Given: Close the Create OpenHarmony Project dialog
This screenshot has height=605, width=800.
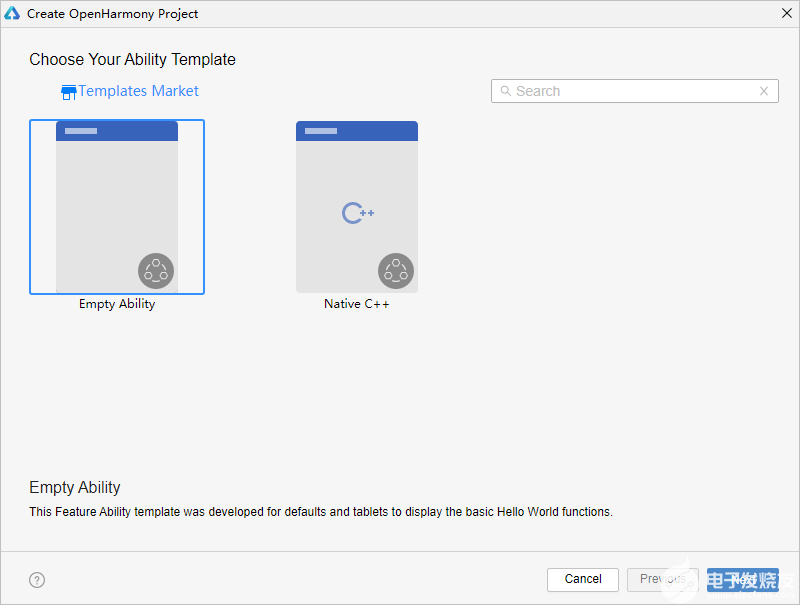Looking at the screenshot, I should point(786,13).
